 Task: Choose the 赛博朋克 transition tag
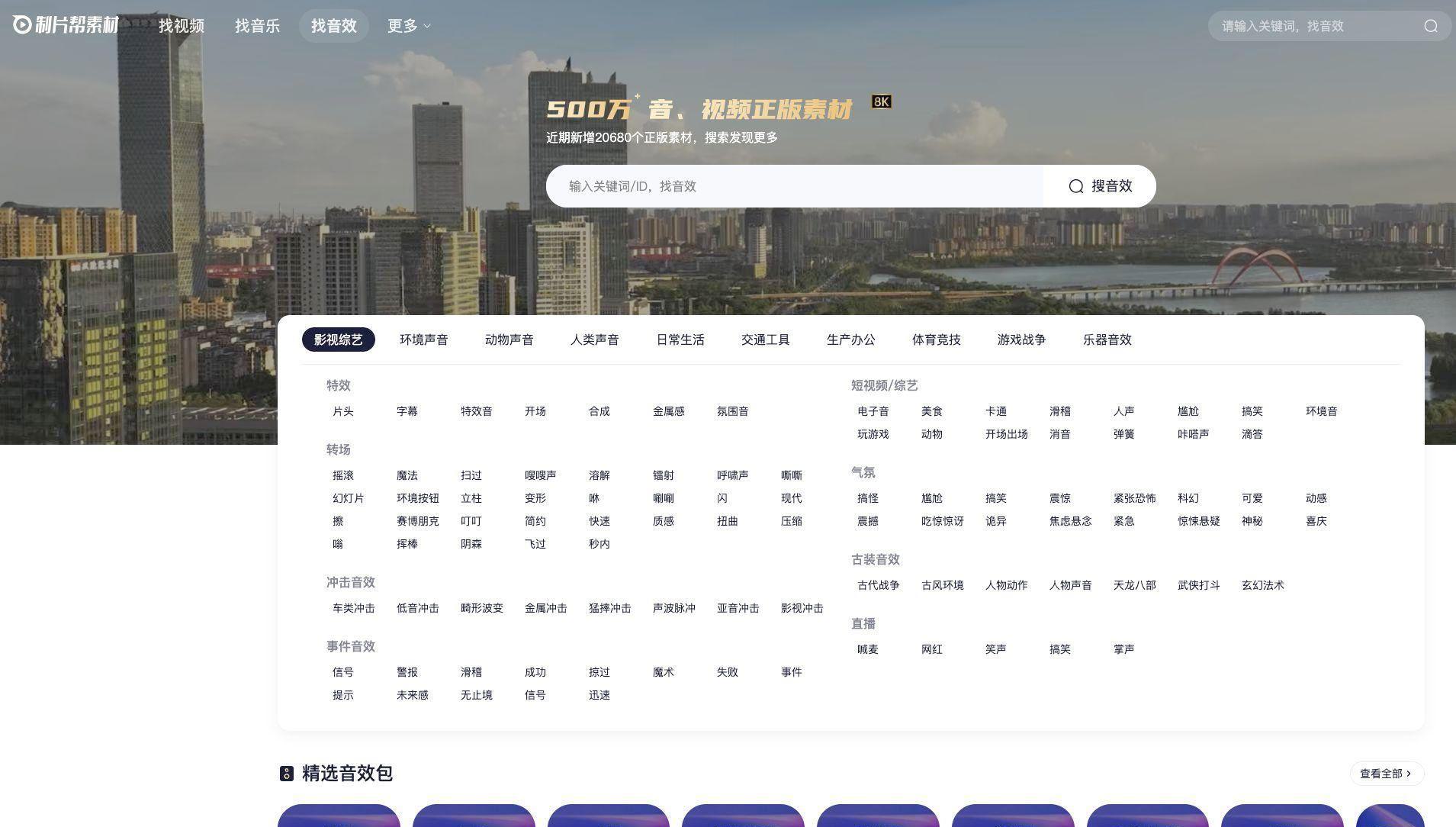(417, 521)
